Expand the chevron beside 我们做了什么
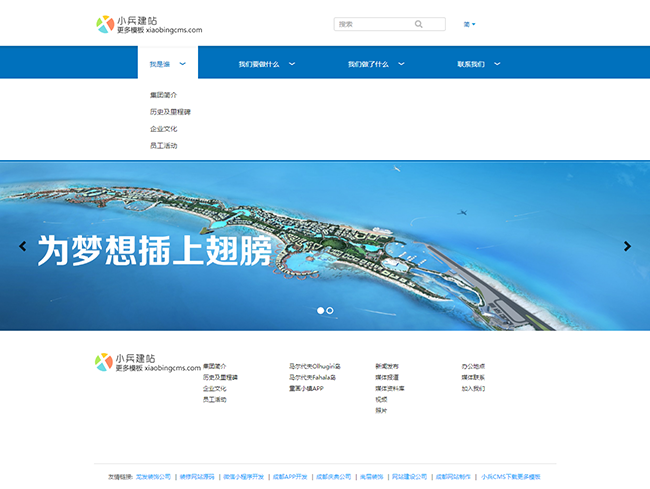 click(401, 64)
